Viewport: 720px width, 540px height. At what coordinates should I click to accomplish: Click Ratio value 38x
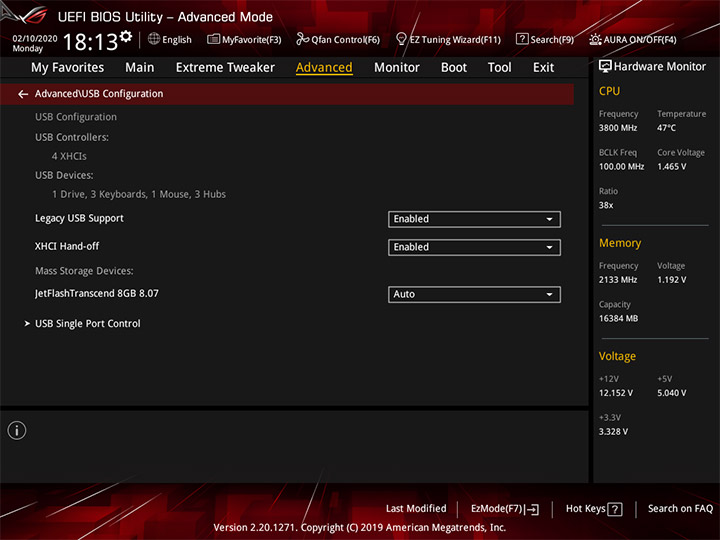[x=606, y=205]
